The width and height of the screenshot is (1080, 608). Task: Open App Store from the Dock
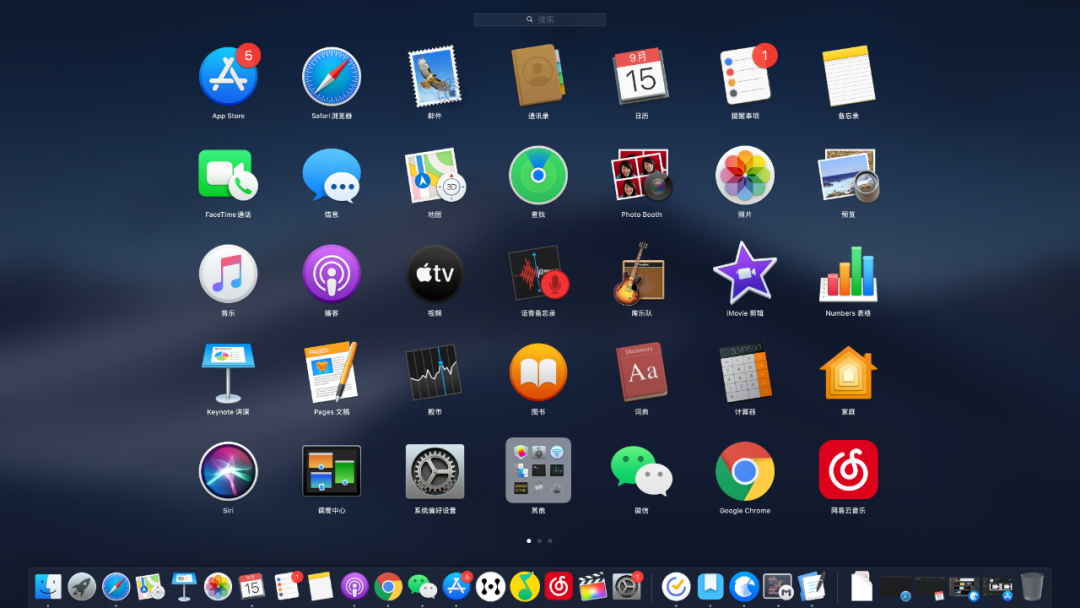457,586
